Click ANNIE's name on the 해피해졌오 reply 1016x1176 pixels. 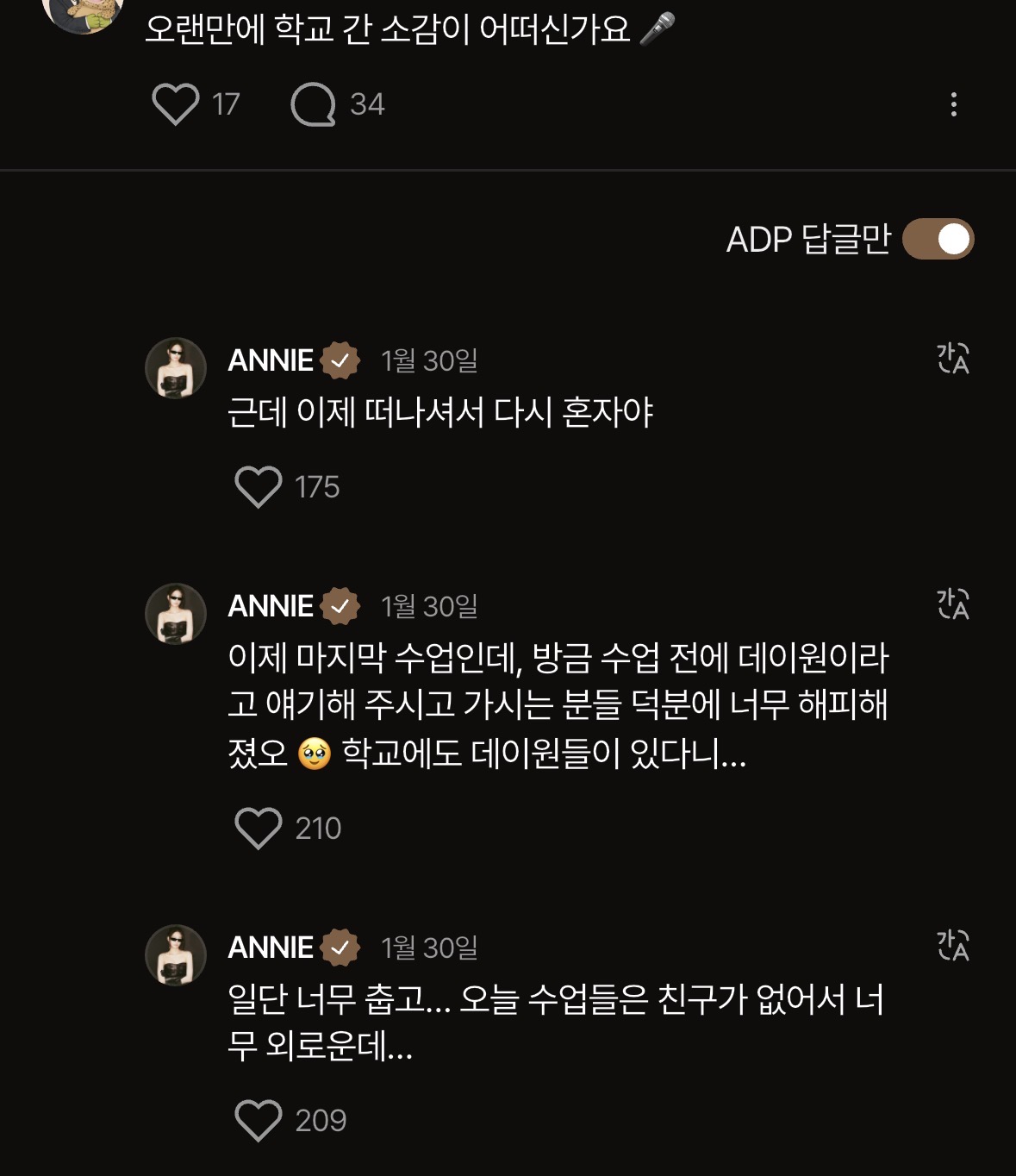[x=271, y=606]
